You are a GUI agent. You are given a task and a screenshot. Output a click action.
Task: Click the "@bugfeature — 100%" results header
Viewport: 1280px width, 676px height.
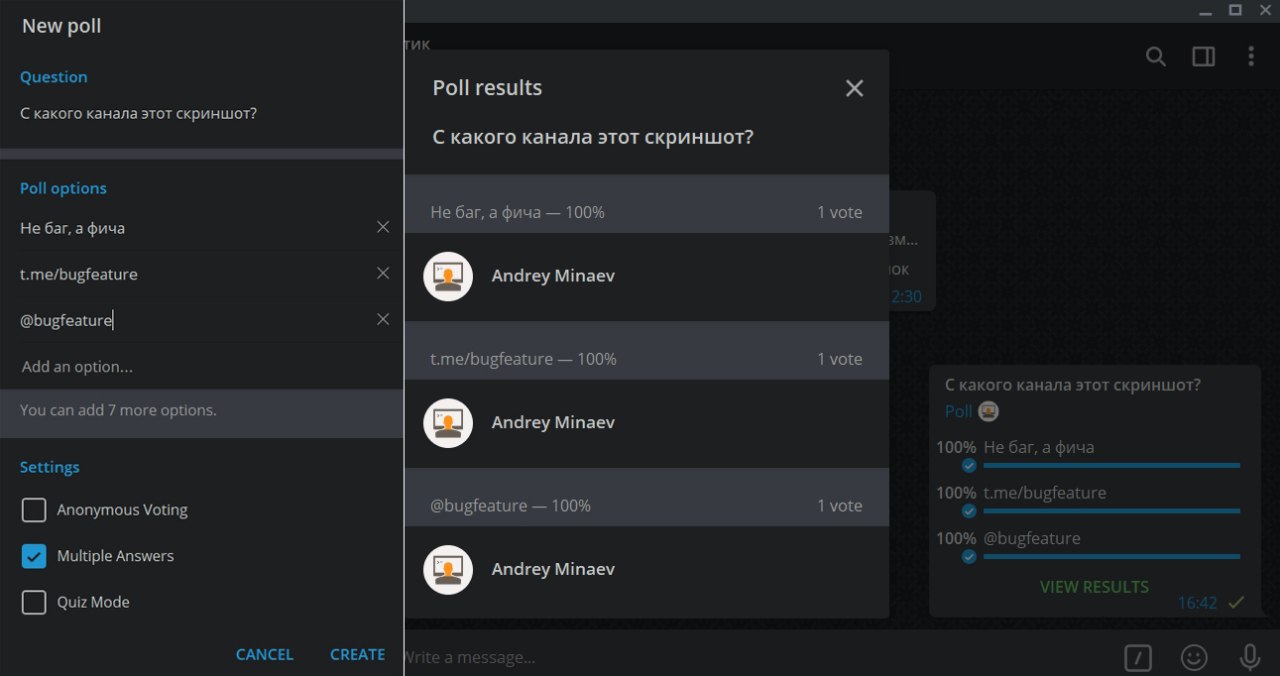tap(647, 498)
